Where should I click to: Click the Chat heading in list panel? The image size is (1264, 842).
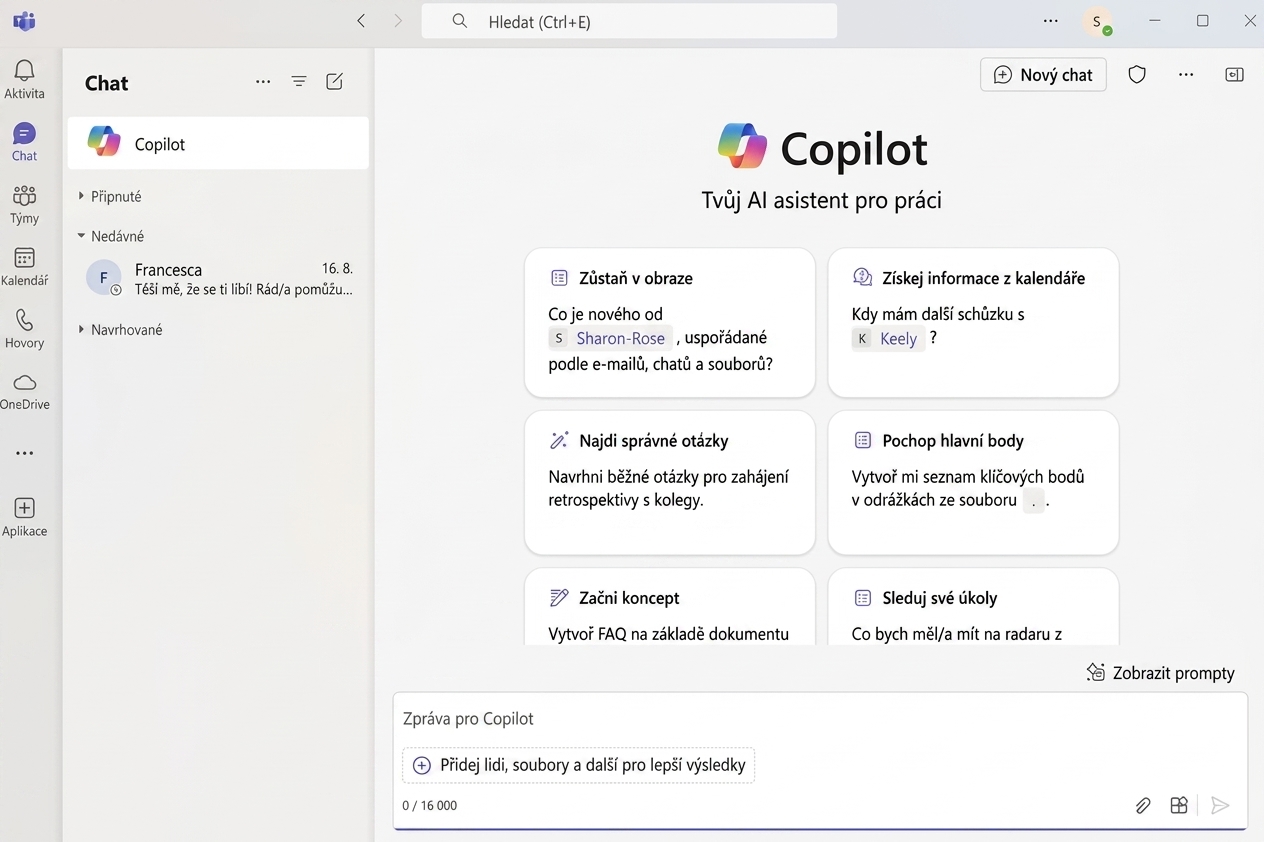click(x=106, y=83)
